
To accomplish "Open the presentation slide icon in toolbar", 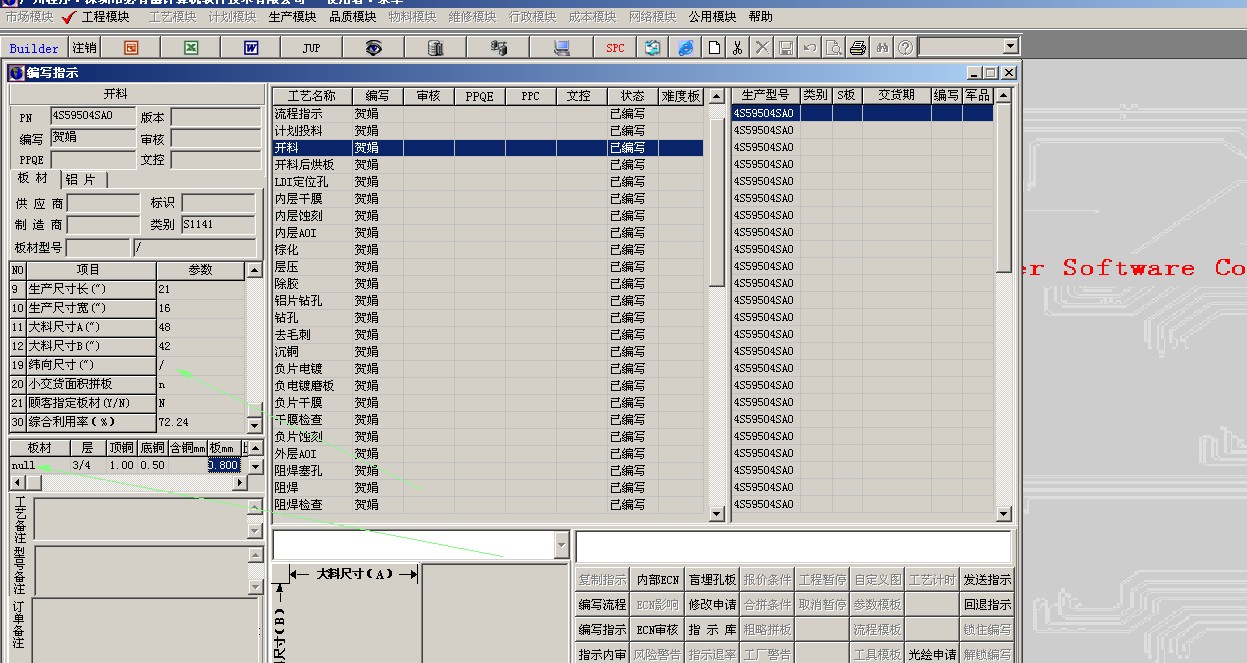I will 131,47.
